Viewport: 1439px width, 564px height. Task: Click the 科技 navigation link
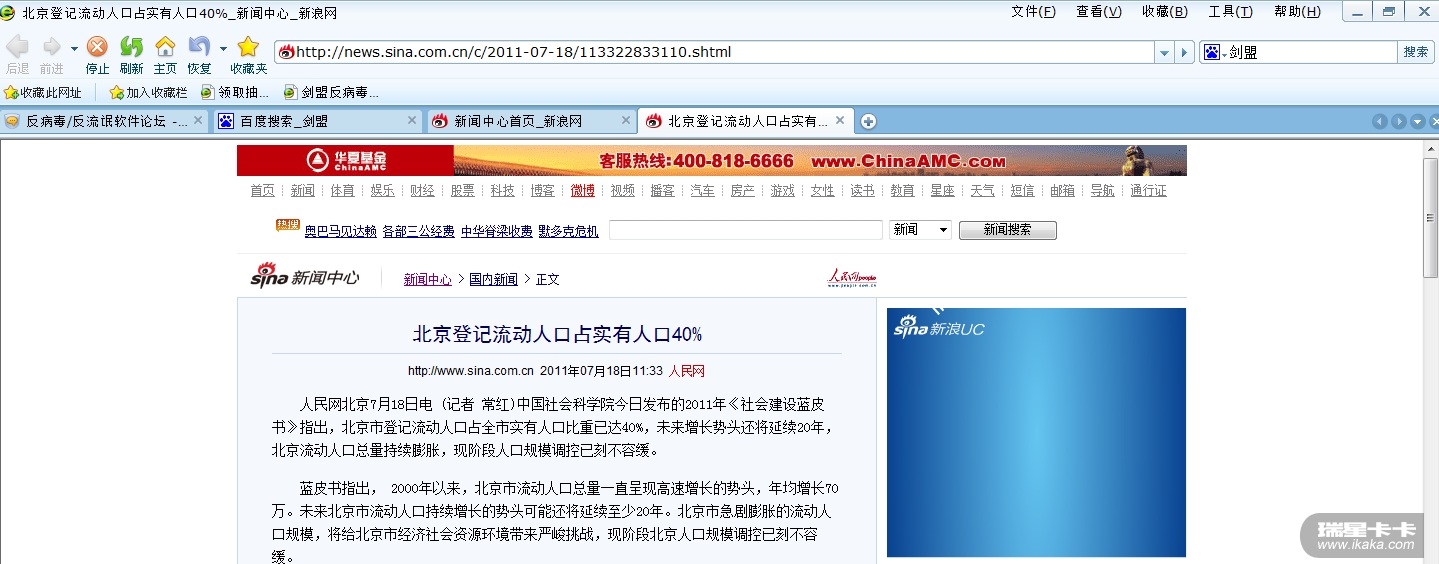click(x=502, y=190)
